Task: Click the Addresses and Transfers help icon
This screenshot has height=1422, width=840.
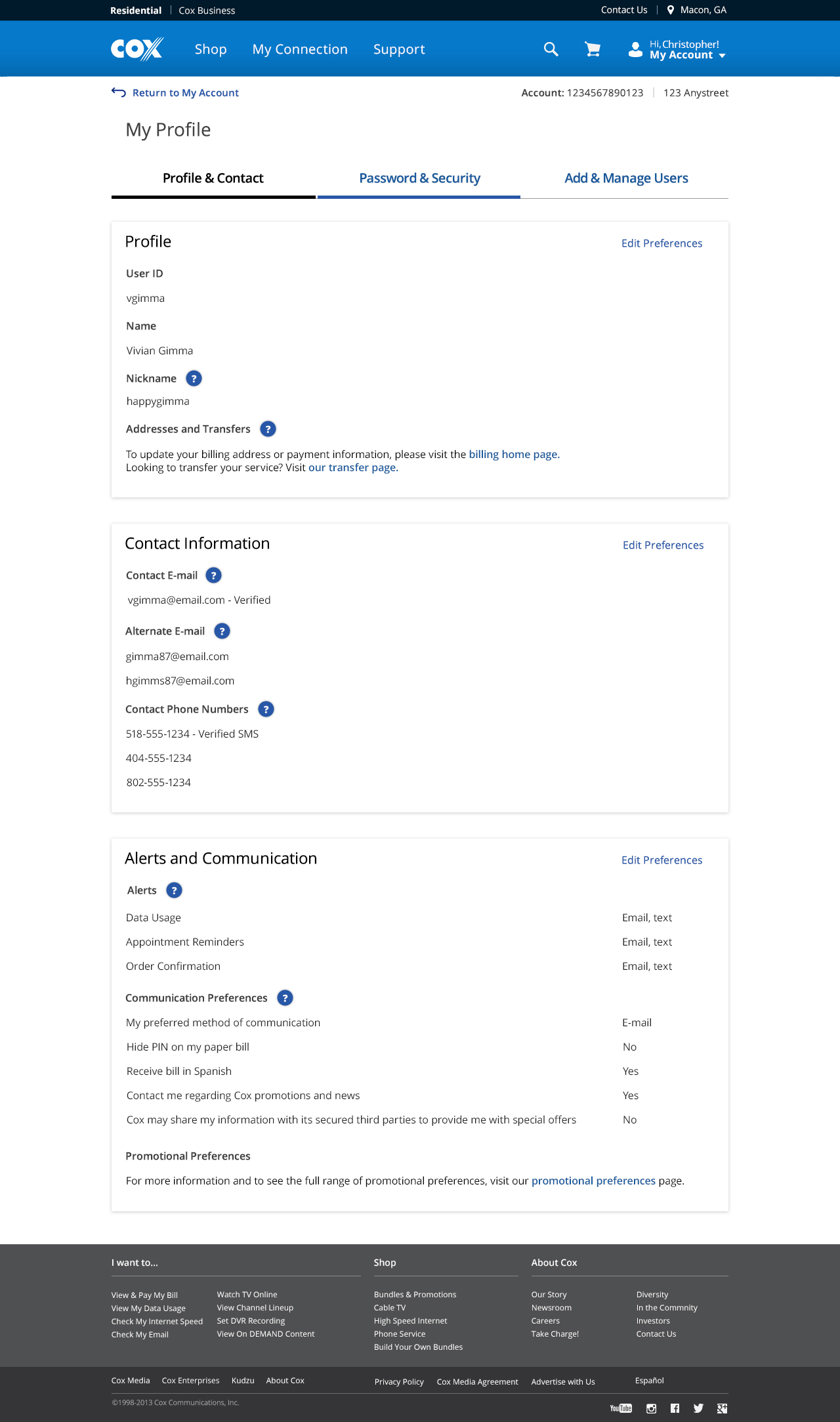Action: [268, 429]
